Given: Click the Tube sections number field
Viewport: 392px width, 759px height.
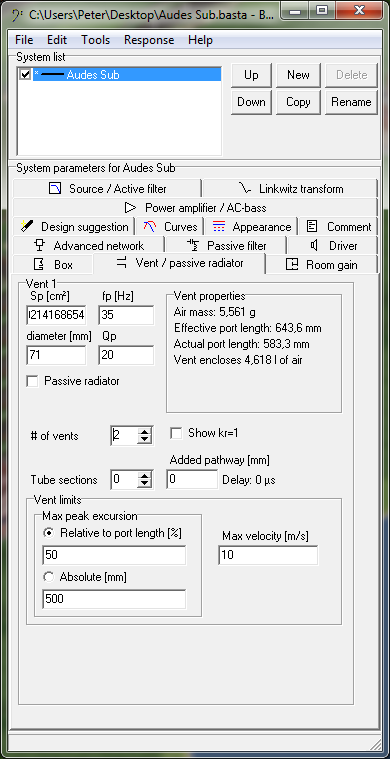Looking at the screenshot, I should (x=125, y=480).
